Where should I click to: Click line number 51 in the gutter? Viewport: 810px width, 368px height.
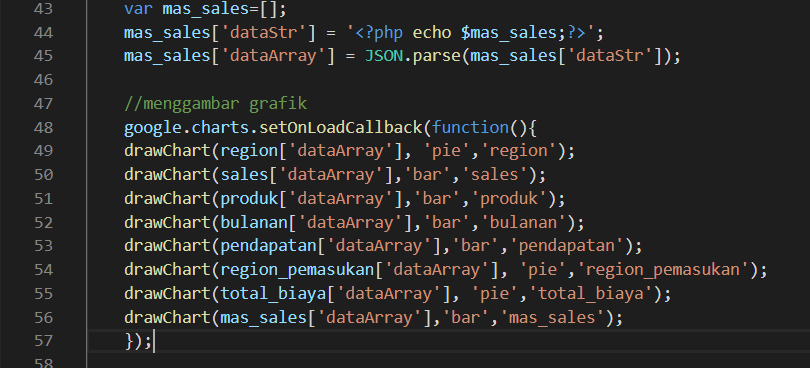pyautogui.click(x=43, y=198)
